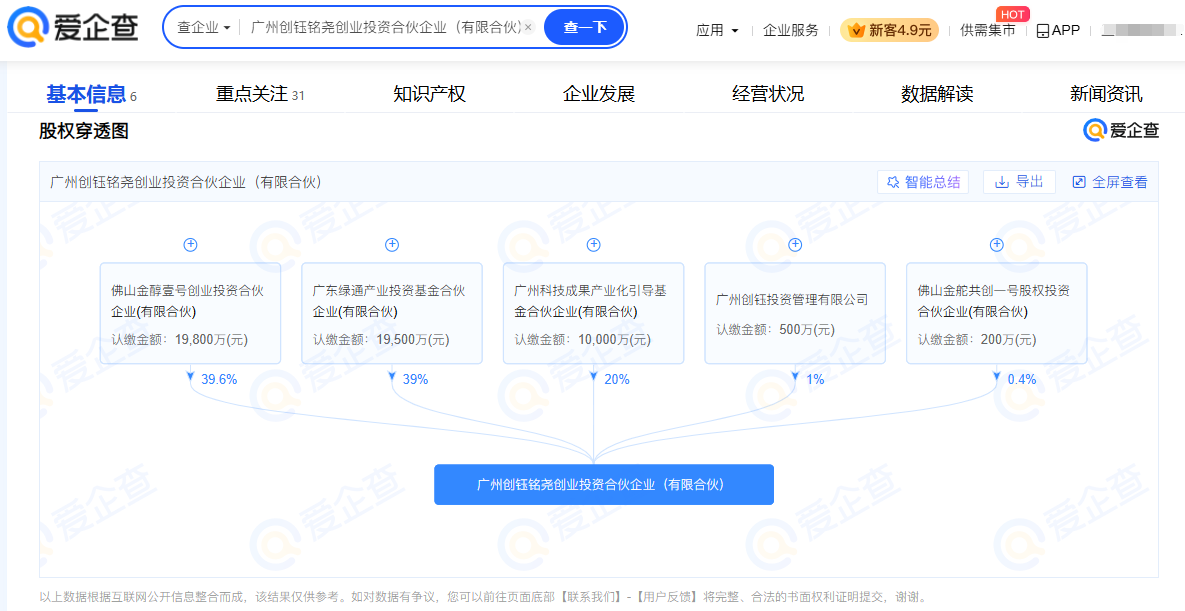Open the 应用 dropdown menu
This screenshot has width=1185, height=611.
(717, 30)
